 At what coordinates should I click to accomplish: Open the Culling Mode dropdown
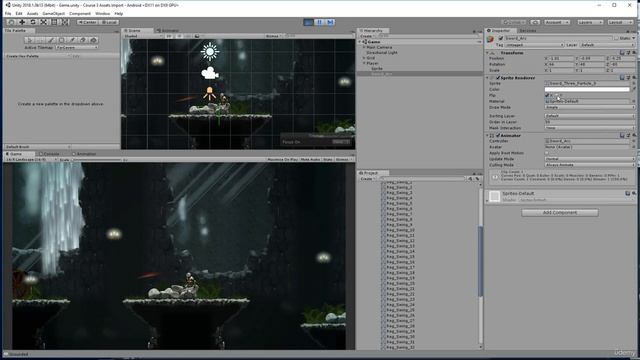[590, 165]
